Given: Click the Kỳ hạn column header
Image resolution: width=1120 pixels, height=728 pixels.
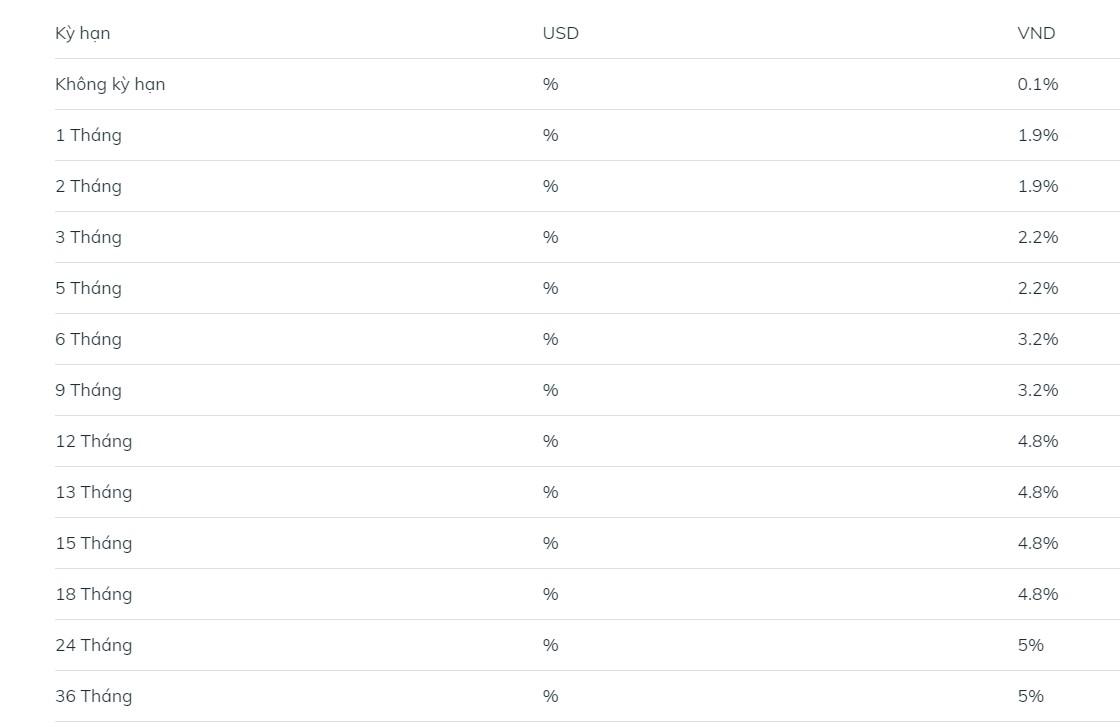Looking at the screenshot, I should 83,34.
